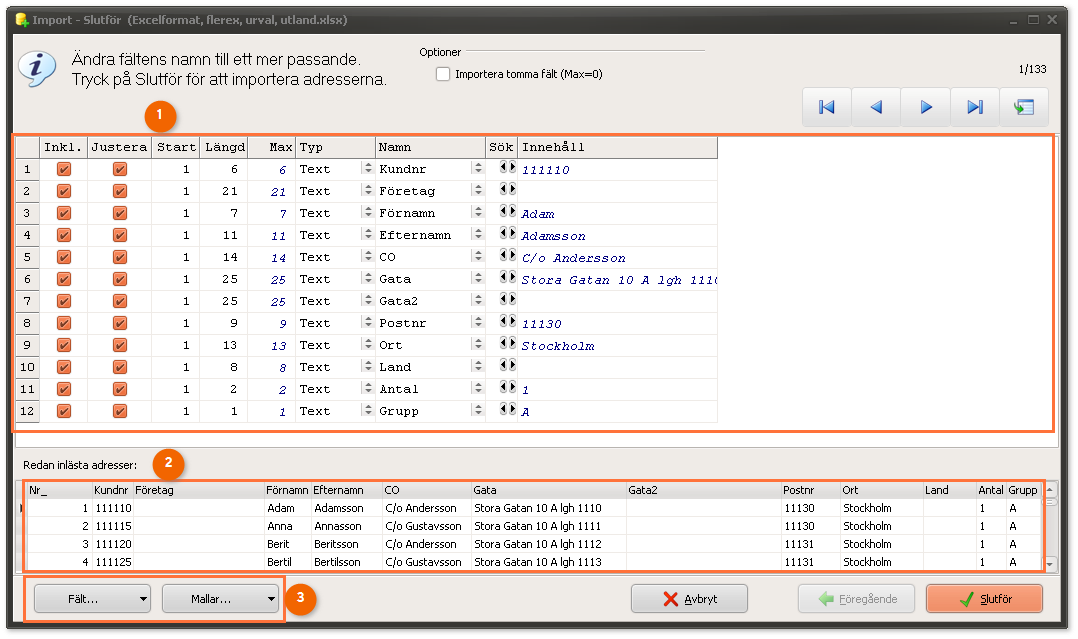The height and width of the screenshot is (639, 1078).
Task: Click search arrows for Ort row
Action: [507, 343]
